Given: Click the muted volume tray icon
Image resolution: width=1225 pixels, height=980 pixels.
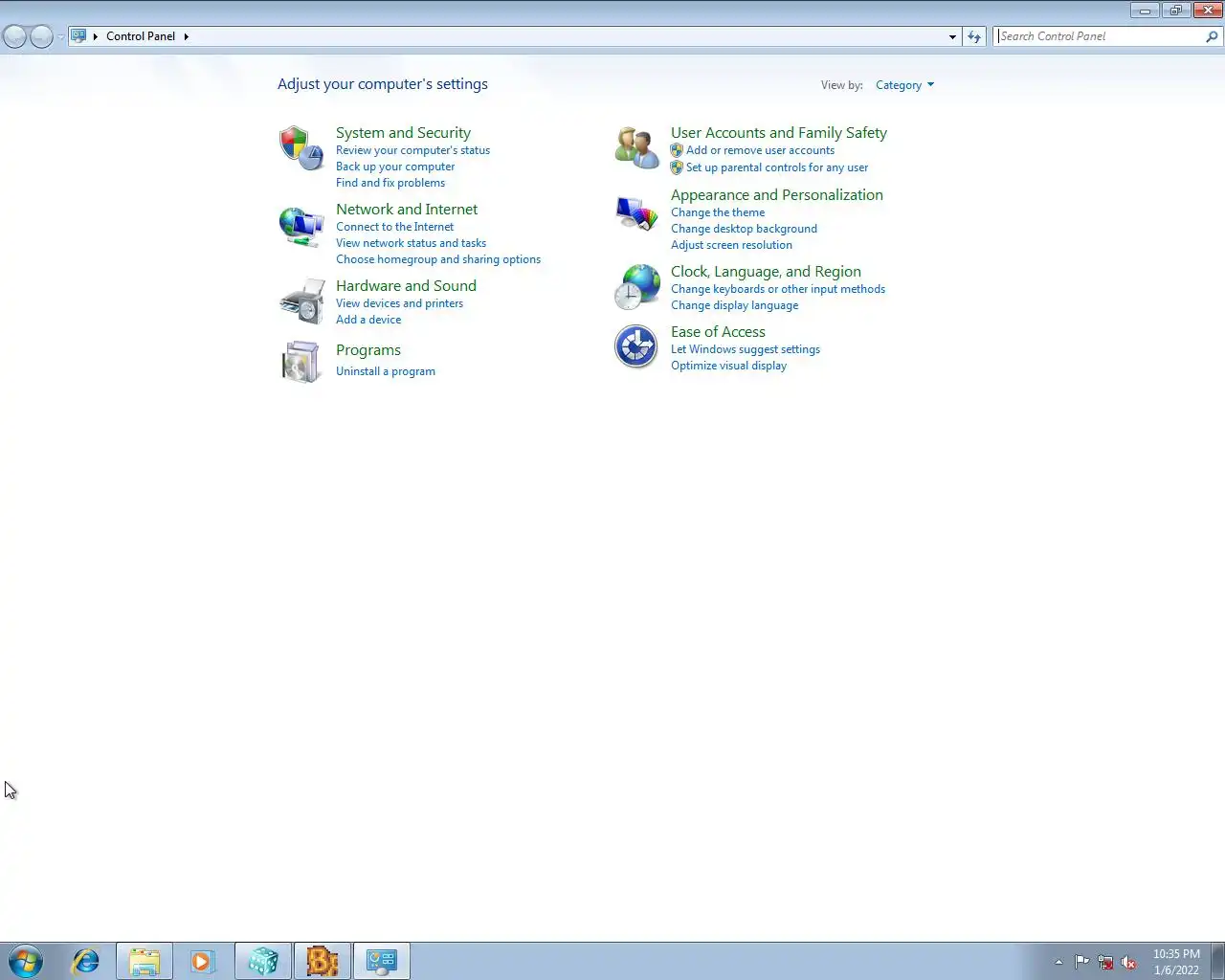Looking at the screenshot, I should (1129, 962).
